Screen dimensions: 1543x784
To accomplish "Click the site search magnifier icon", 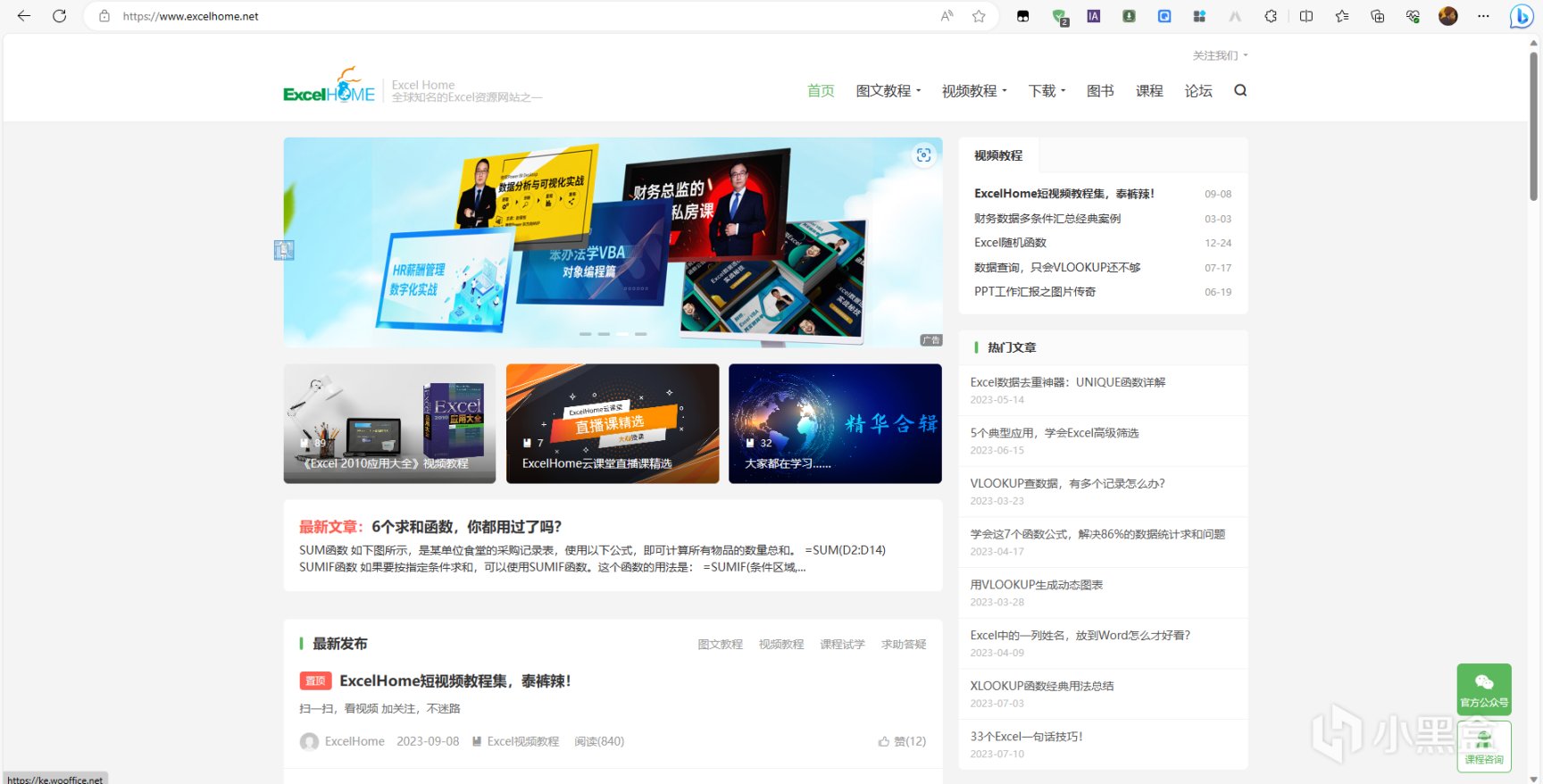I will tap(1240, 90).
